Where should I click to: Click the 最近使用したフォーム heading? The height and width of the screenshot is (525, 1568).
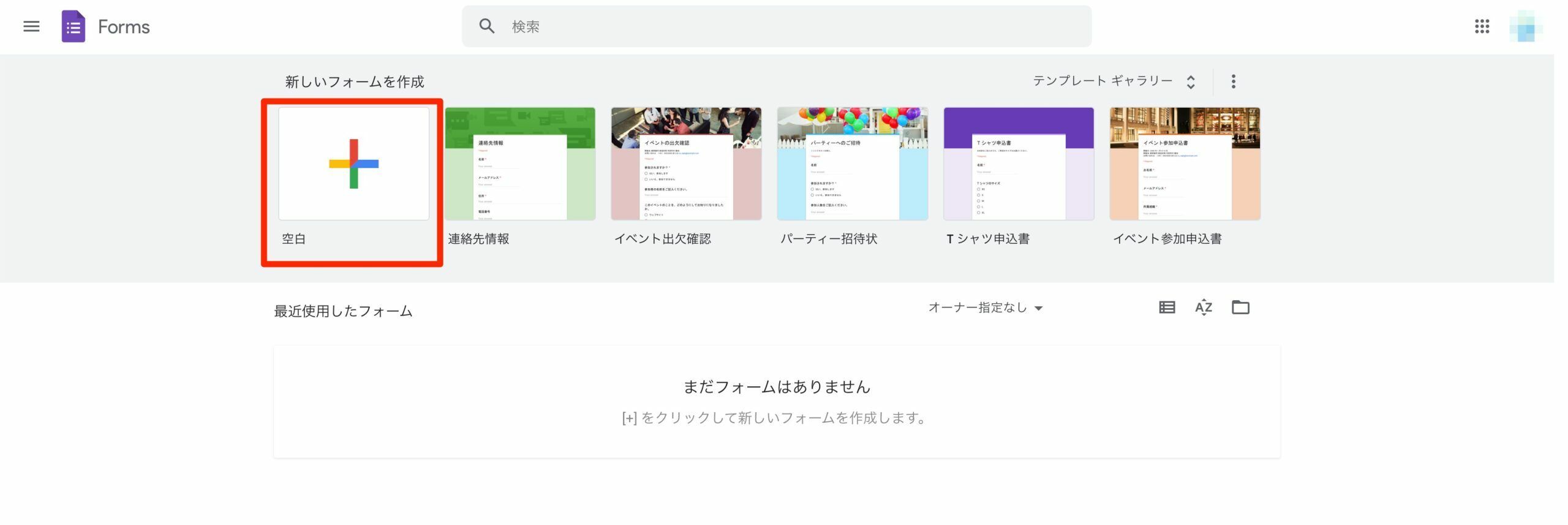coord(343,311)
